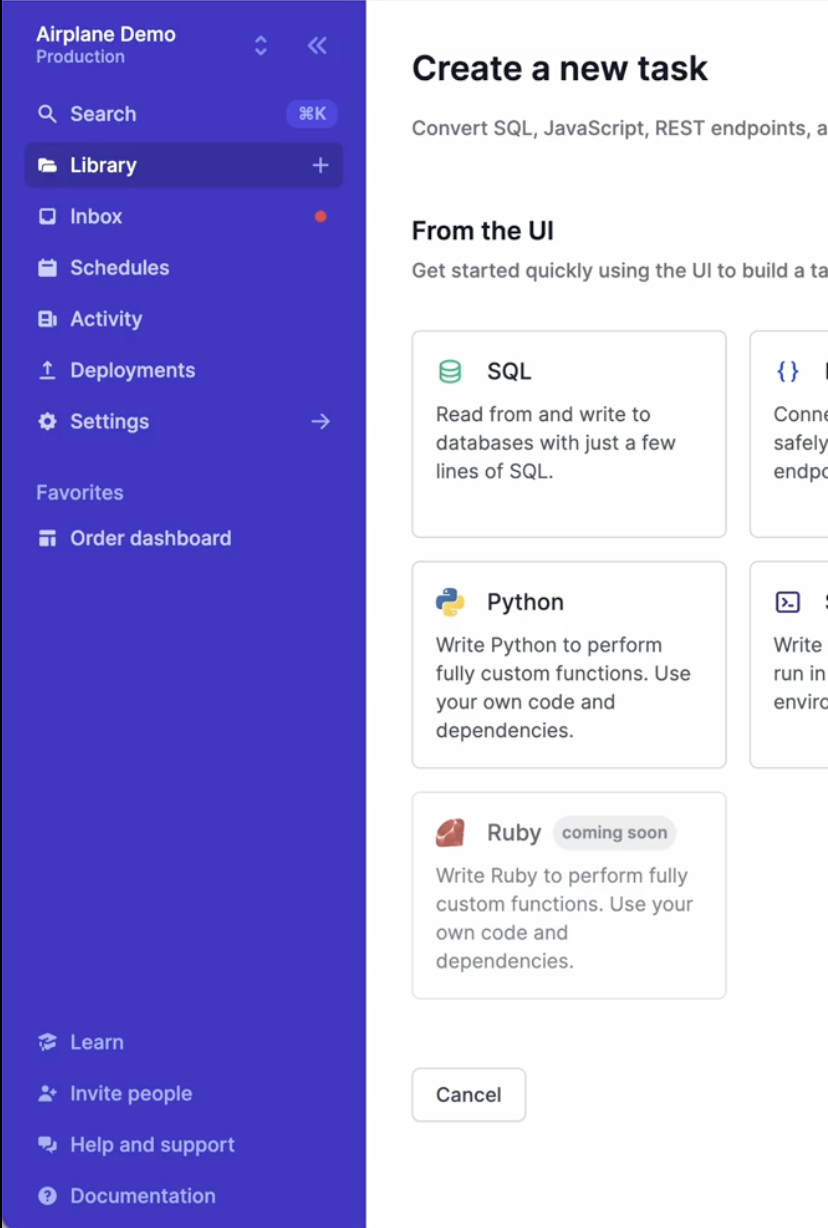Open Search in the sidebar
The image size is (828, 1228).
click(x=102, y=114)
